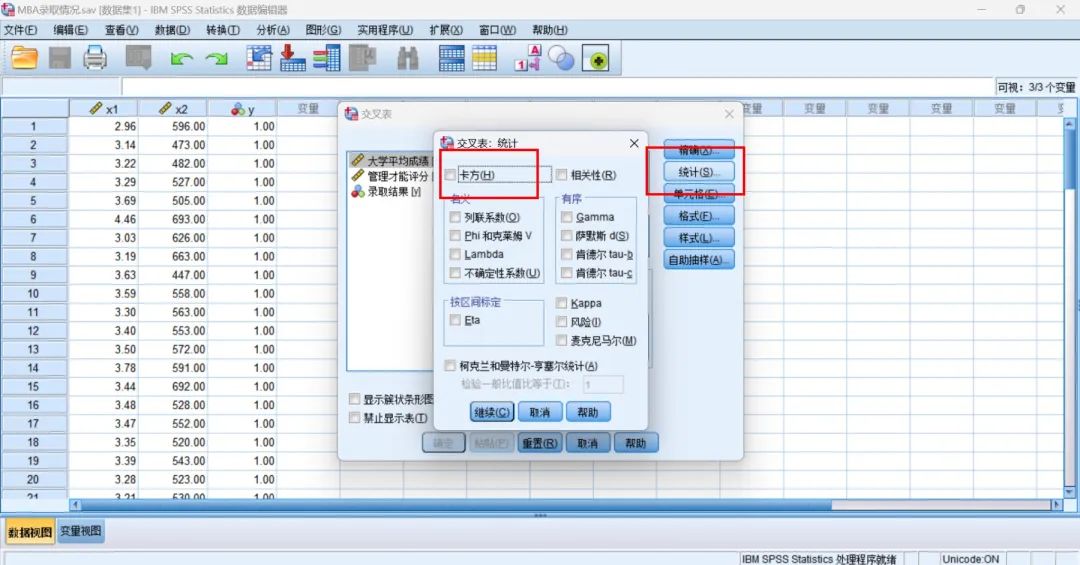Image resolution: width=1080 pixels, height=565 pixels.
Task: Check 肯德尔 tau-c option
Action: tap(566, 273)
